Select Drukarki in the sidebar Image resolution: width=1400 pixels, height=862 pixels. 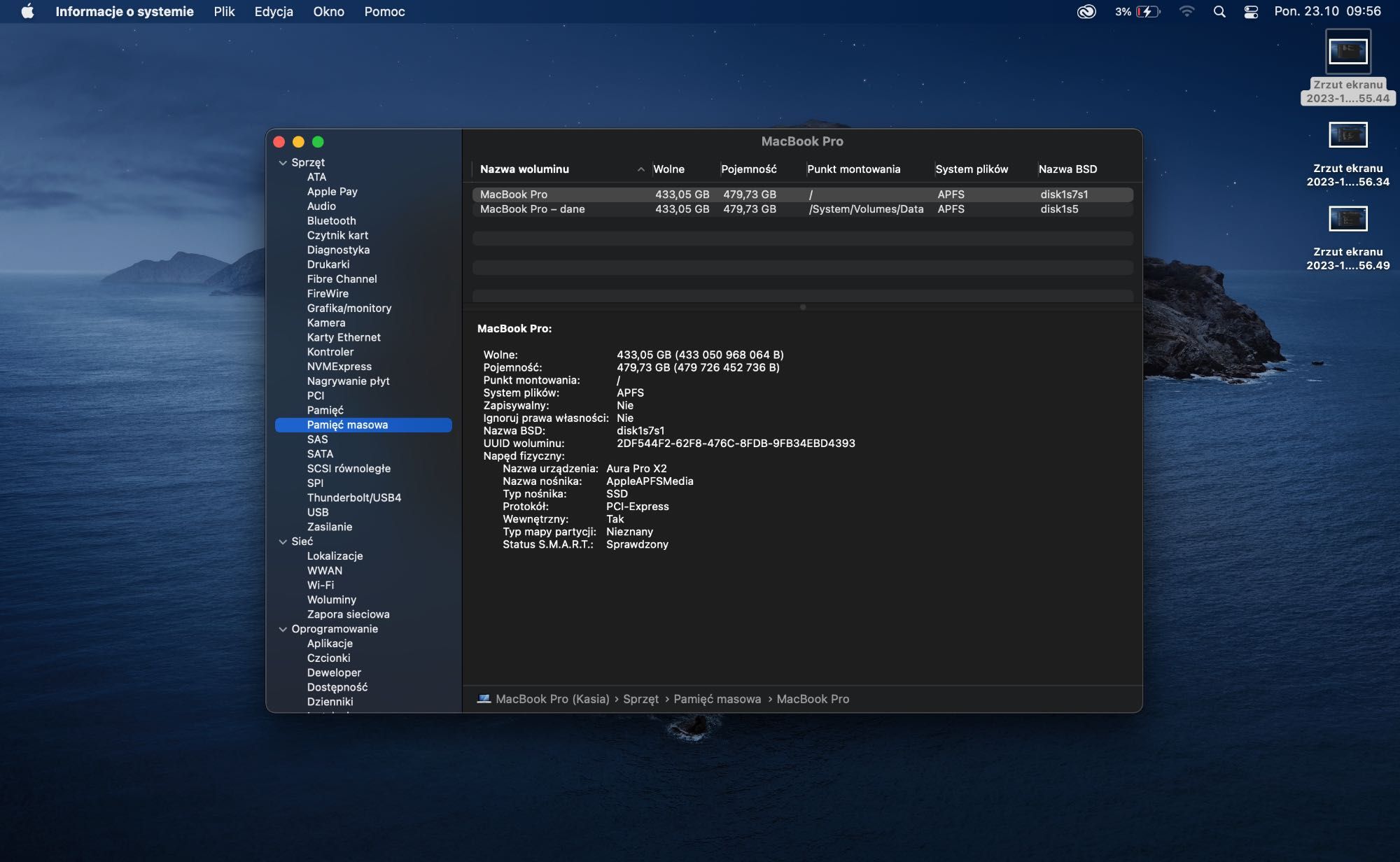point(328,264)
